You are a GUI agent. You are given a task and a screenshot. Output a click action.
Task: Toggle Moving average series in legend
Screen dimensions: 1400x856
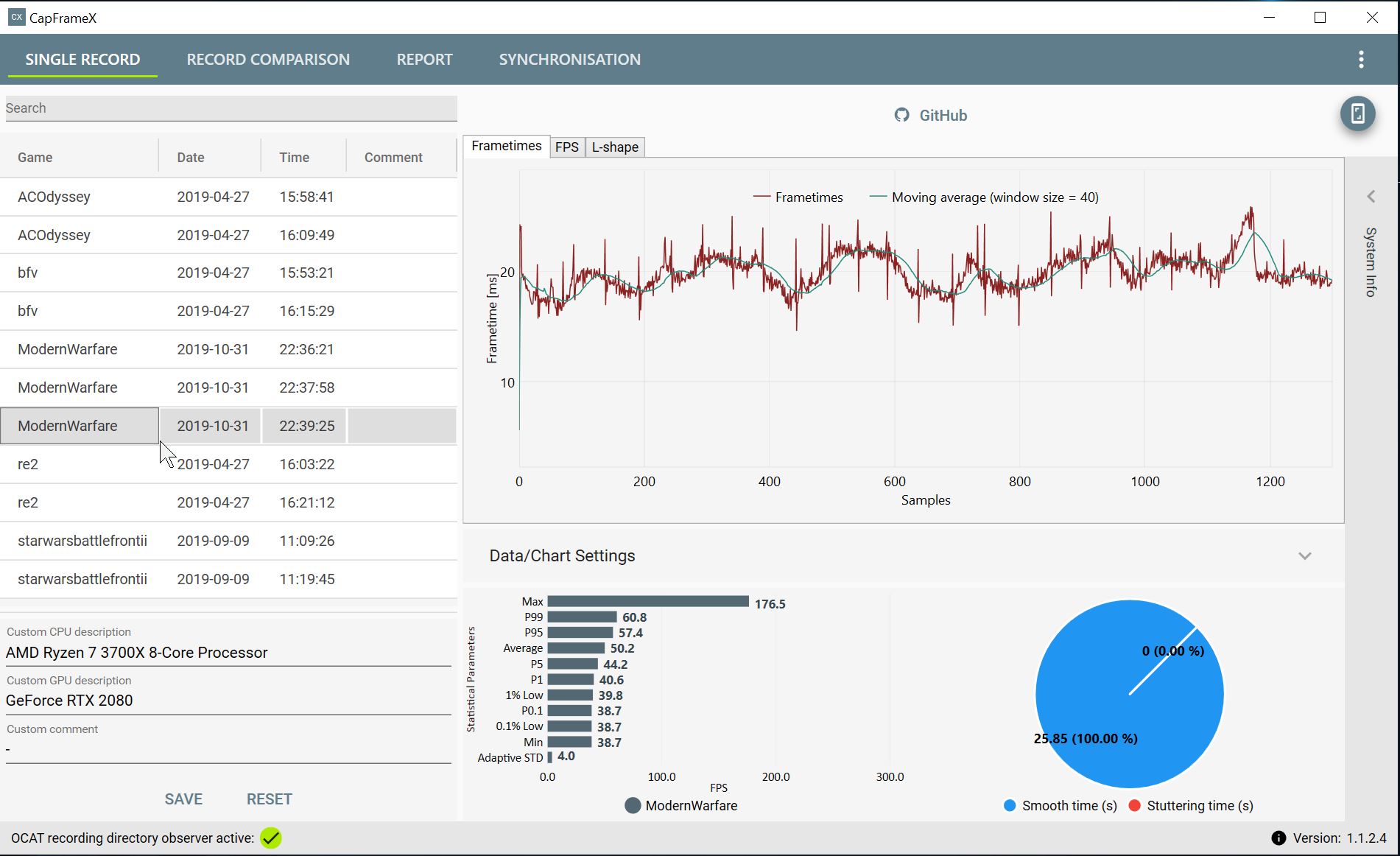coord(984,197)
